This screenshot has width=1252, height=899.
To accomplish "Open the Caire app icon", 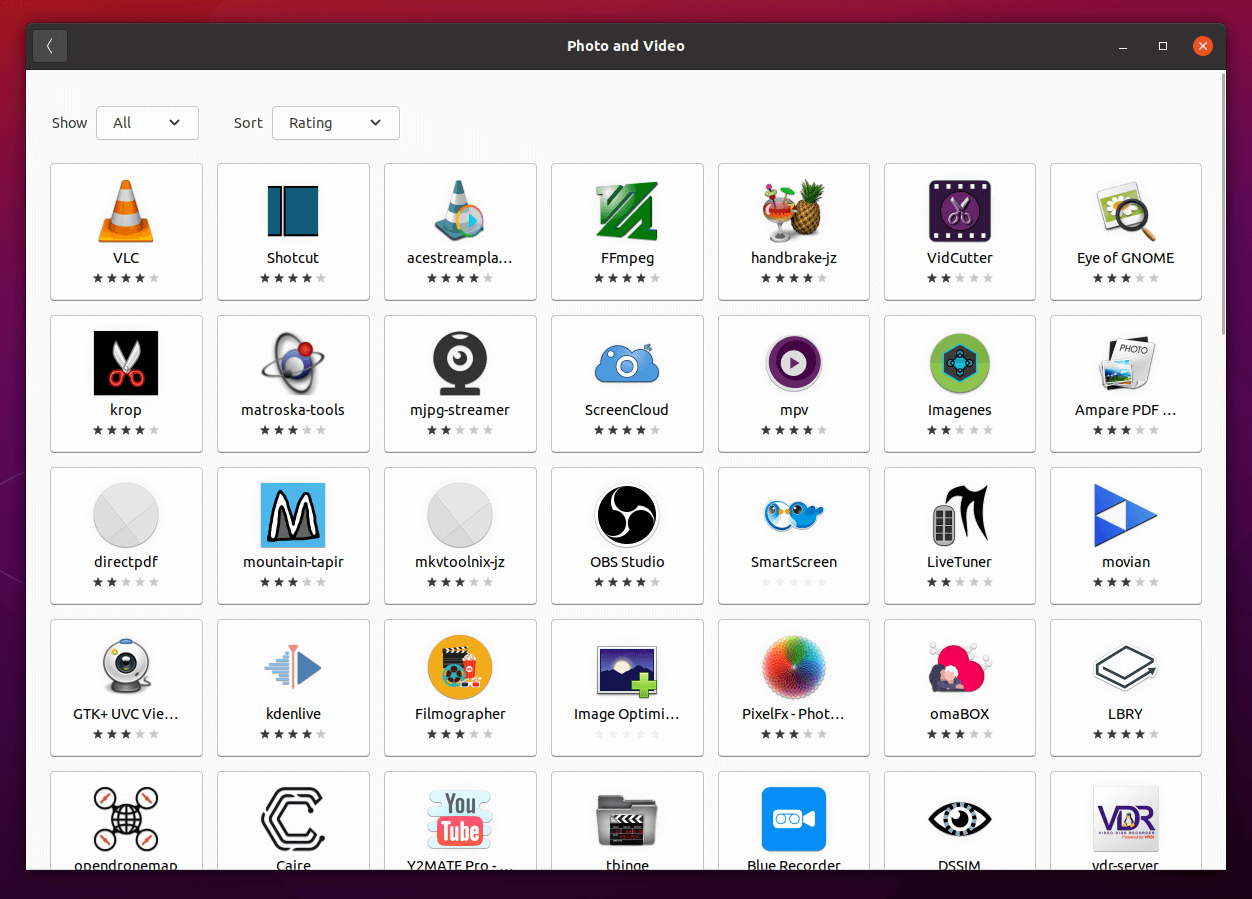I will [293, 819].
